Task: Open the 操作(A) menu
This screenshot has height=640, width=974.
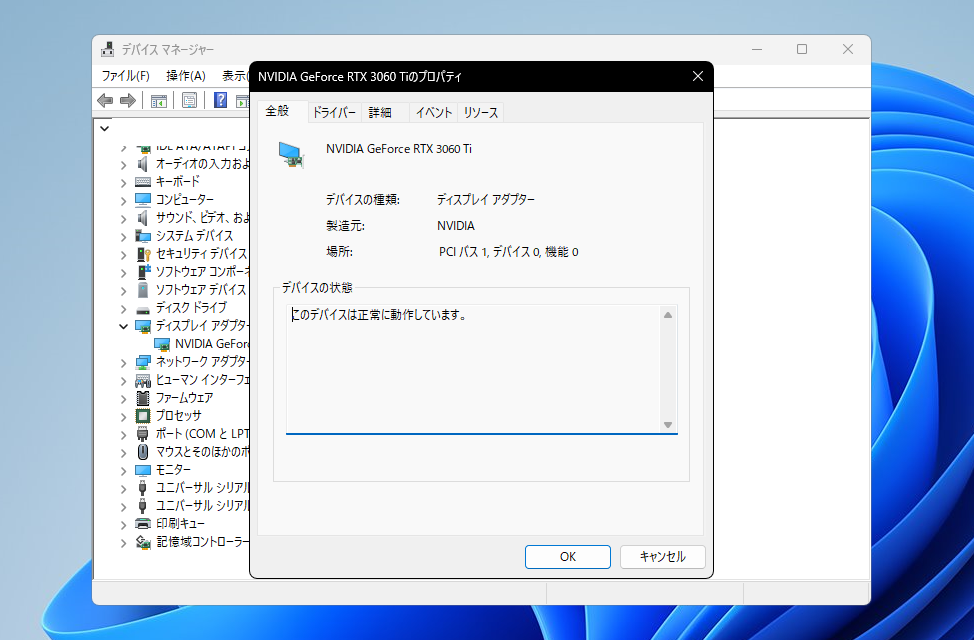Action: tap(186, 76)
